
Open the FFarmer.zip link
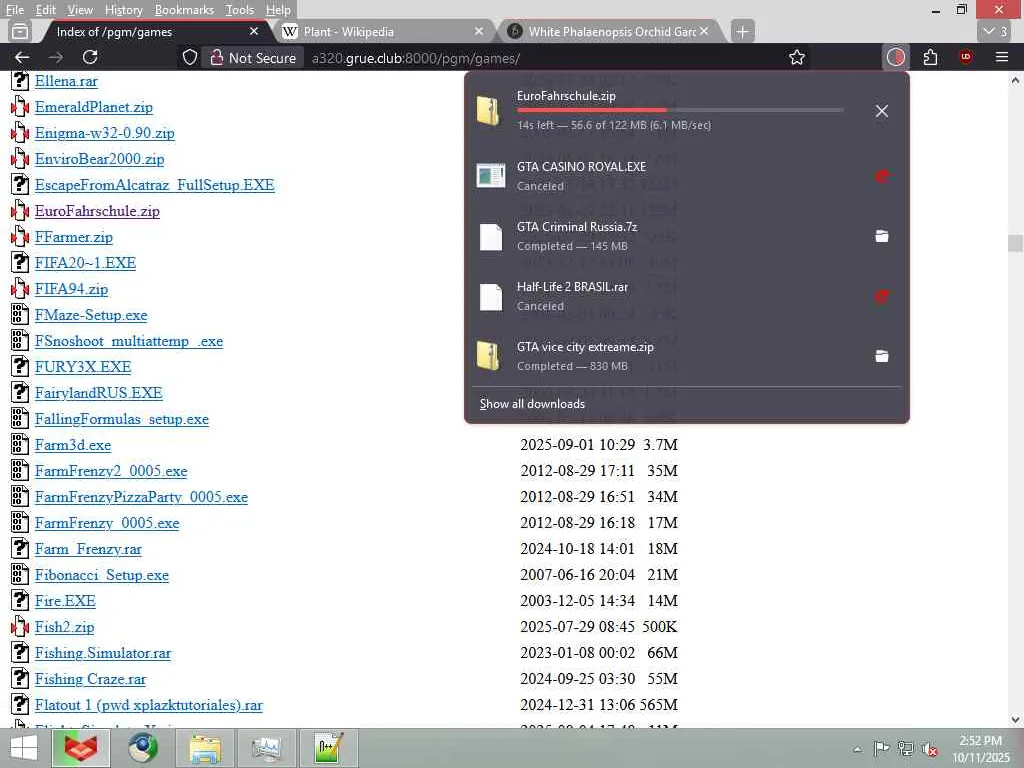[x=74, y=237]
